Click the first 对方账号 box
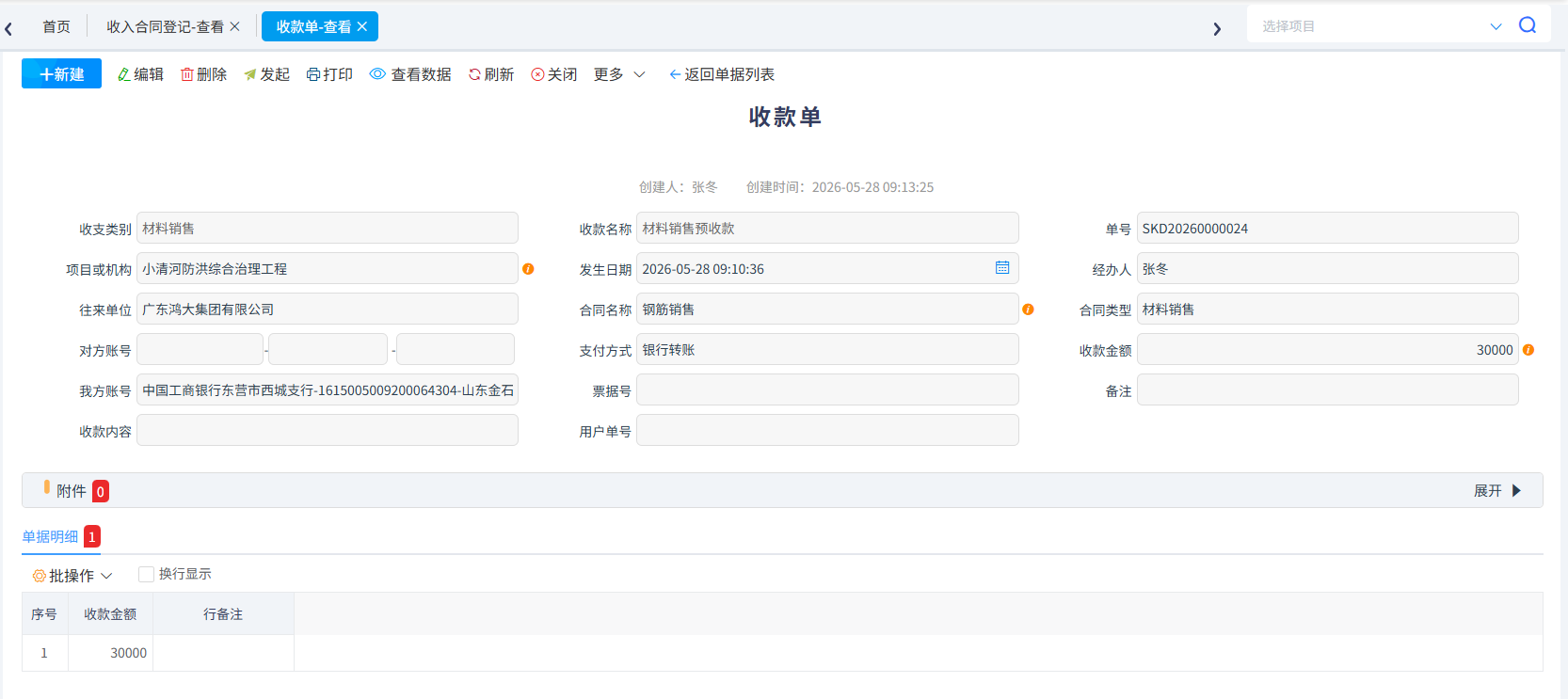Viewport: 1568px width, 699px height. click(200, 349)
